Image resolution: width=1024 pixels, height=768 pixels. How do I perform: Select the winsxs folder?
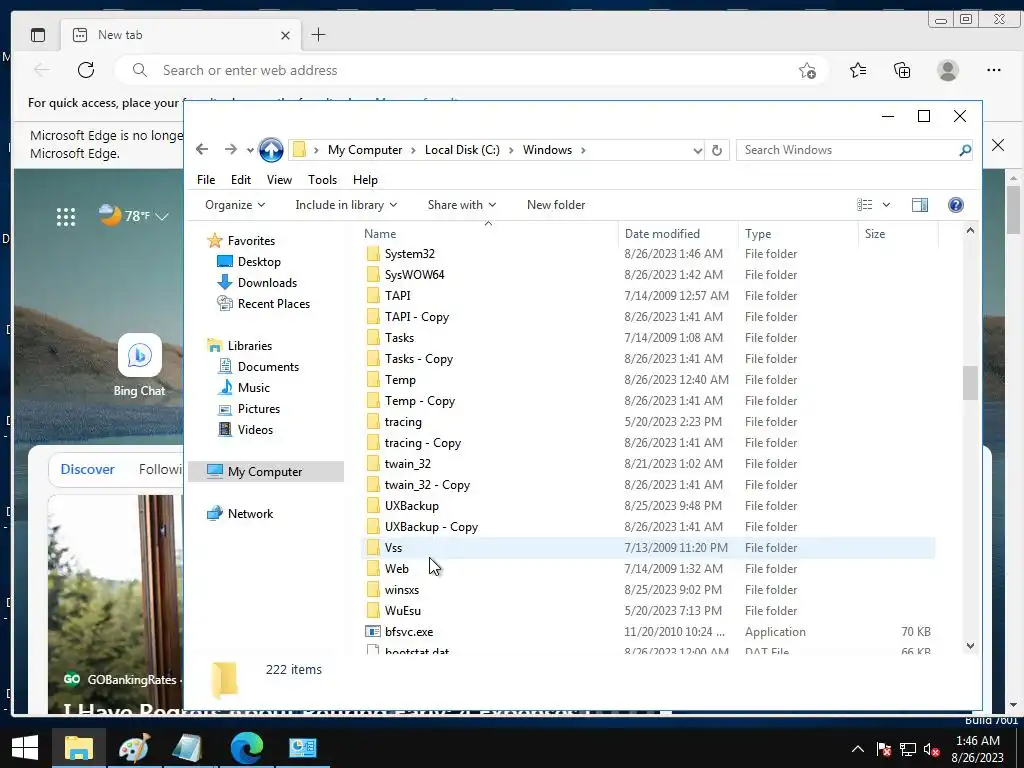coord(402,590)
